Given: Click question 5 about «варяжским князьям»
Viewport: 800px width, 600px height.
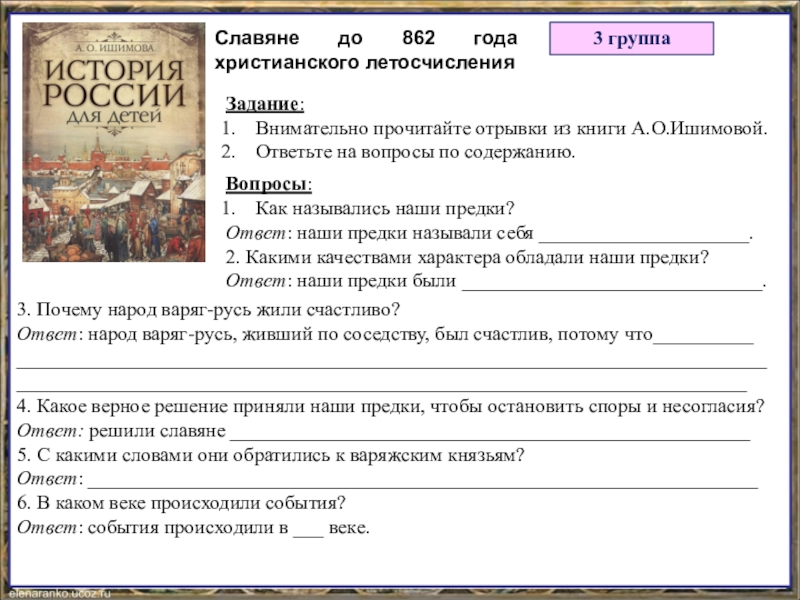Looking at the screenshot, I should tap(271, 454).
